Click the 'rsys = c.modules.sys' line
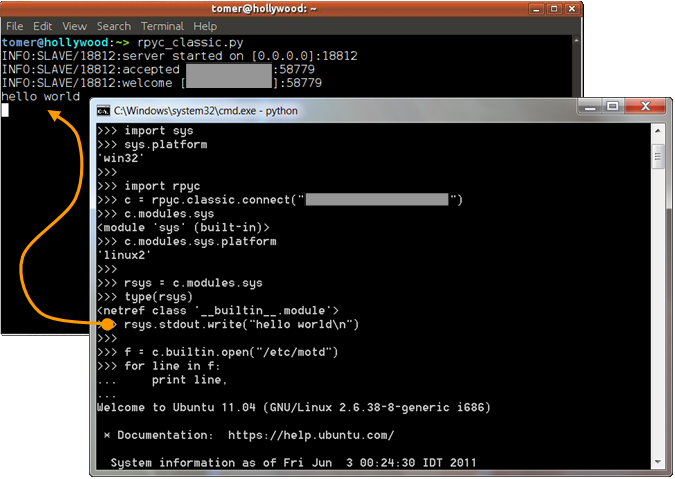 pos(180,283)
